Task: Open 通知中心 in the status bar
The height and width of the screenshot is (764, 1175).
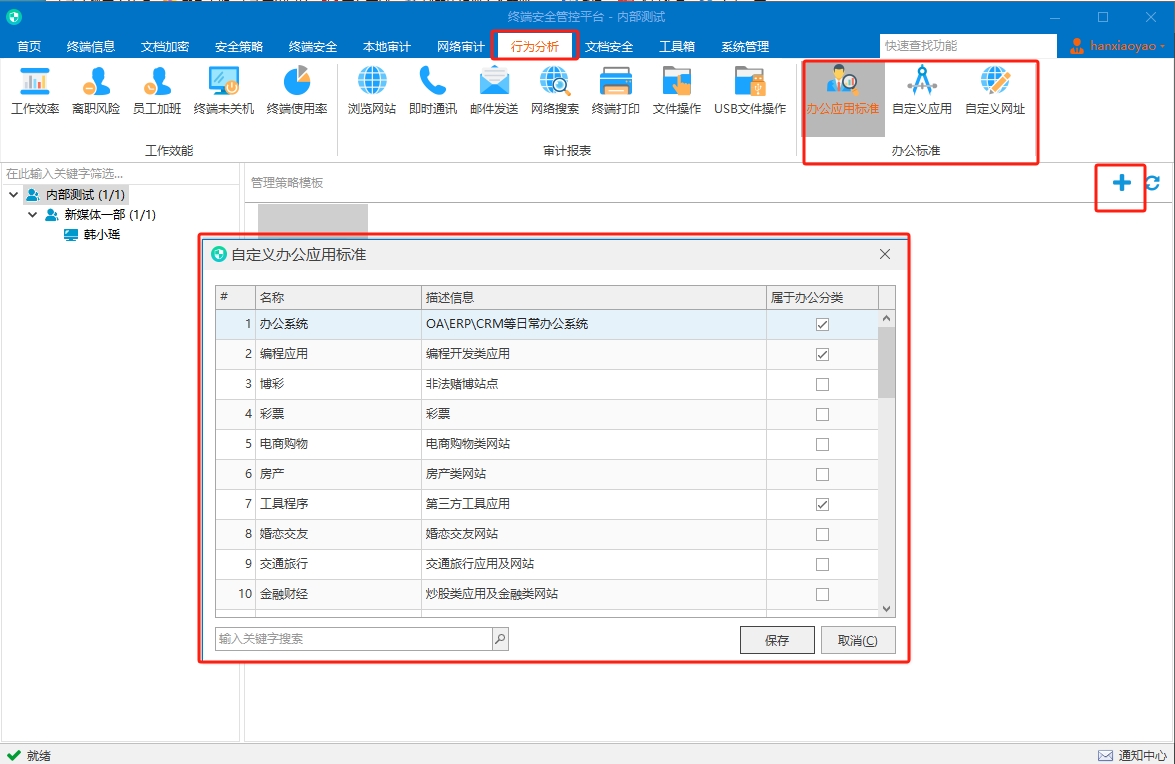Action: pos(1132,755)
